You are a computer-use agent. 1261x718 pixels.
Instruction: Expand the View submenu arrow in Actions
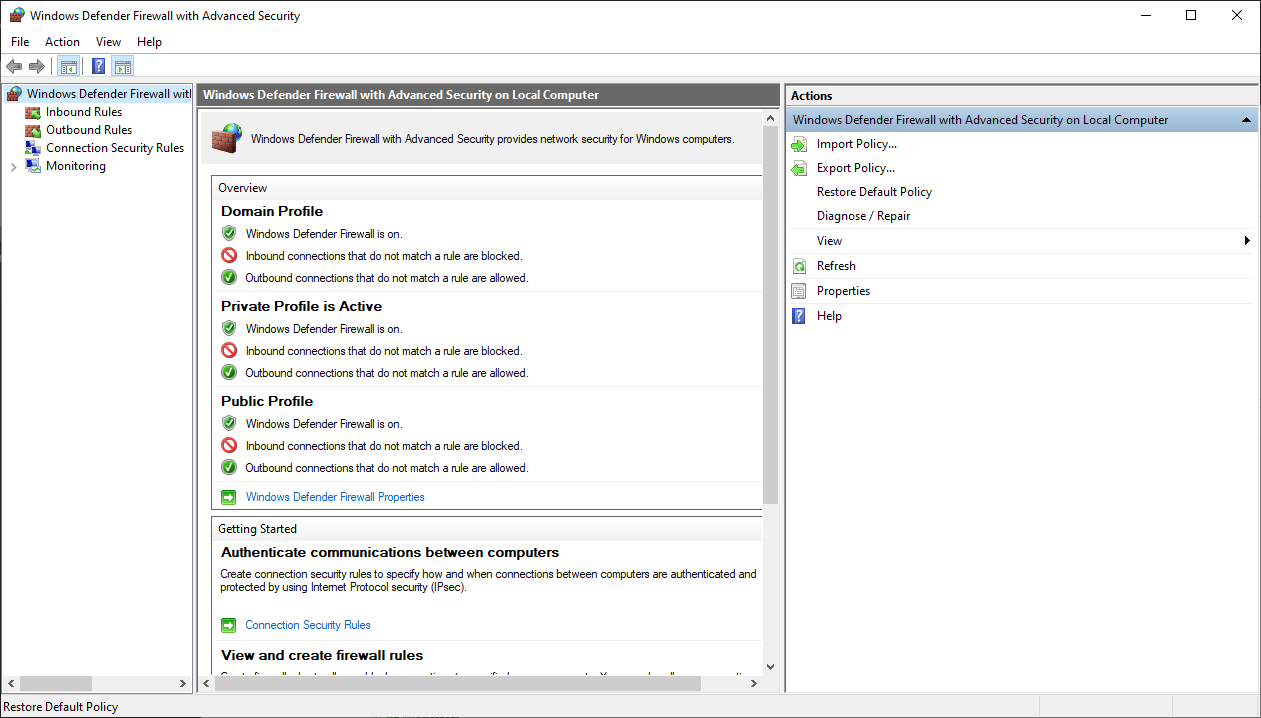[x=1246, y=240]
